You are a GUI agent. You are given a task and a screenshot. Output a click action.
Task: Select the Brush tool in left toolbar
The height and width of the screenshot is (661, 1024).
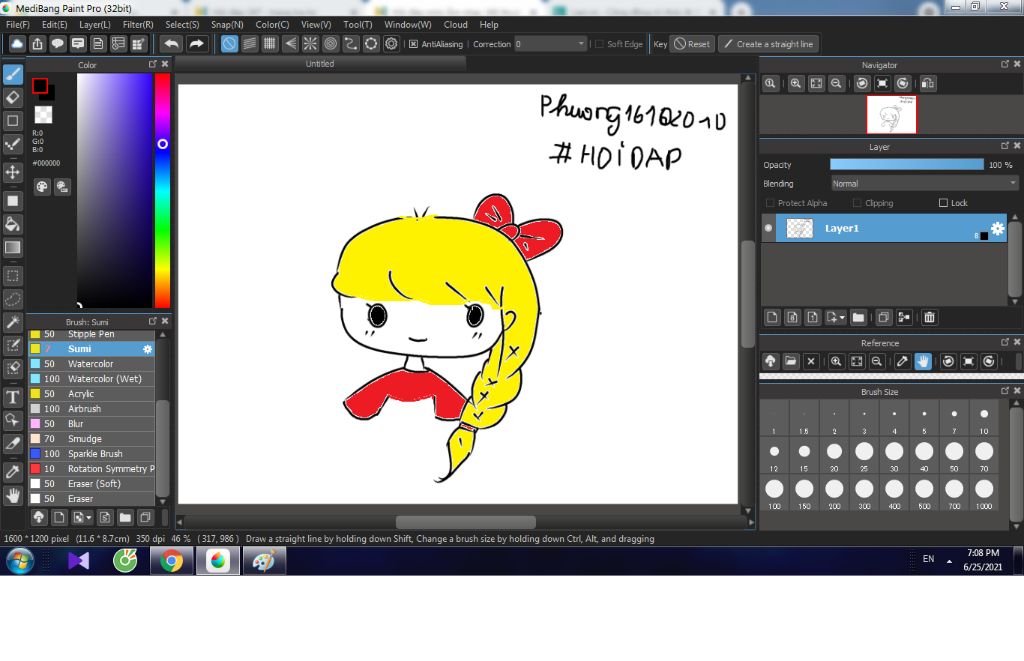(x=12, y=74)
